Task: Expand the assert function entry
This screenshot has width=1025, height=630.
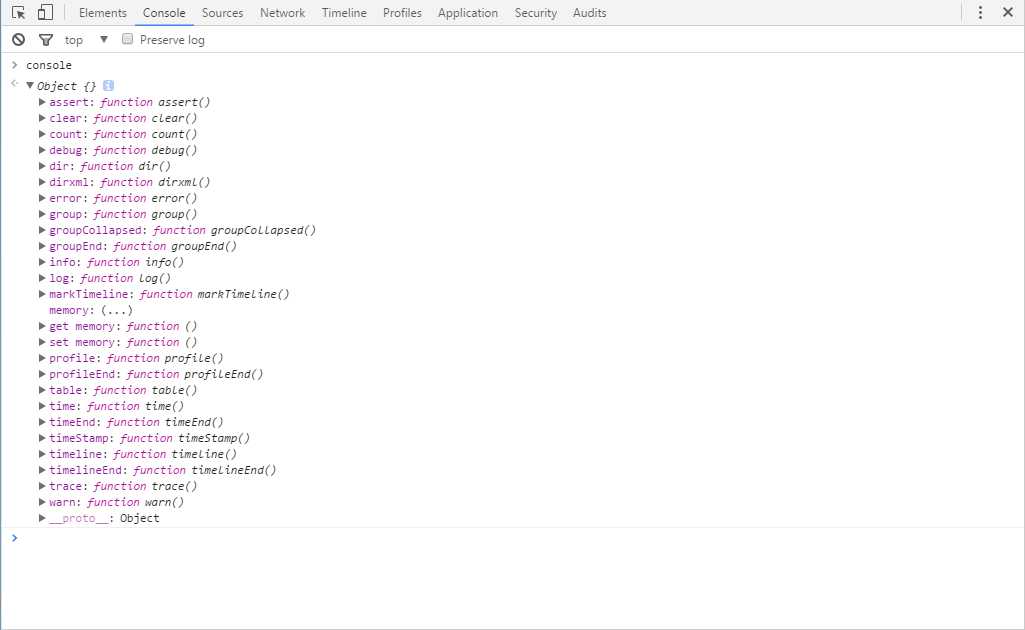Action: coord(42,102)
